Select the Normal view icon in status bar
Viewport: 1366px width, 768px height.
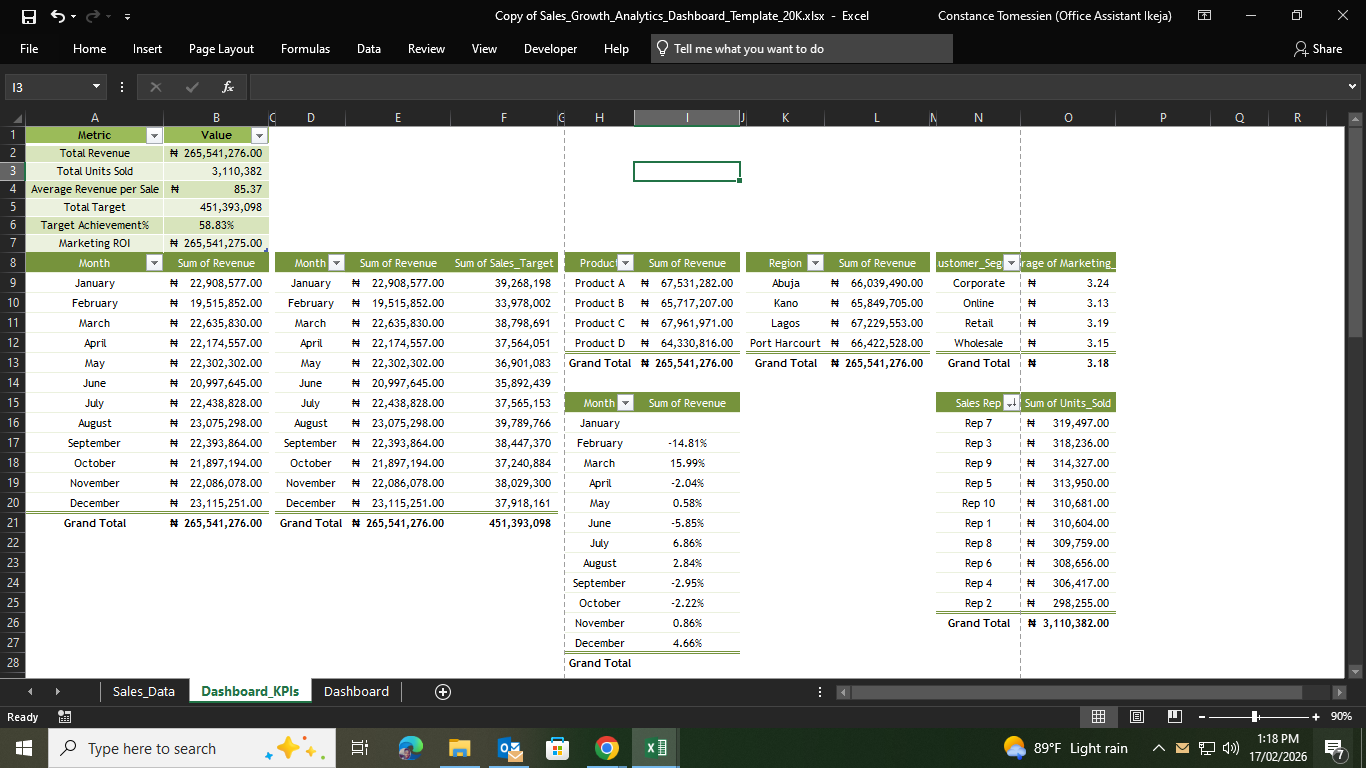coord(1098,717)
